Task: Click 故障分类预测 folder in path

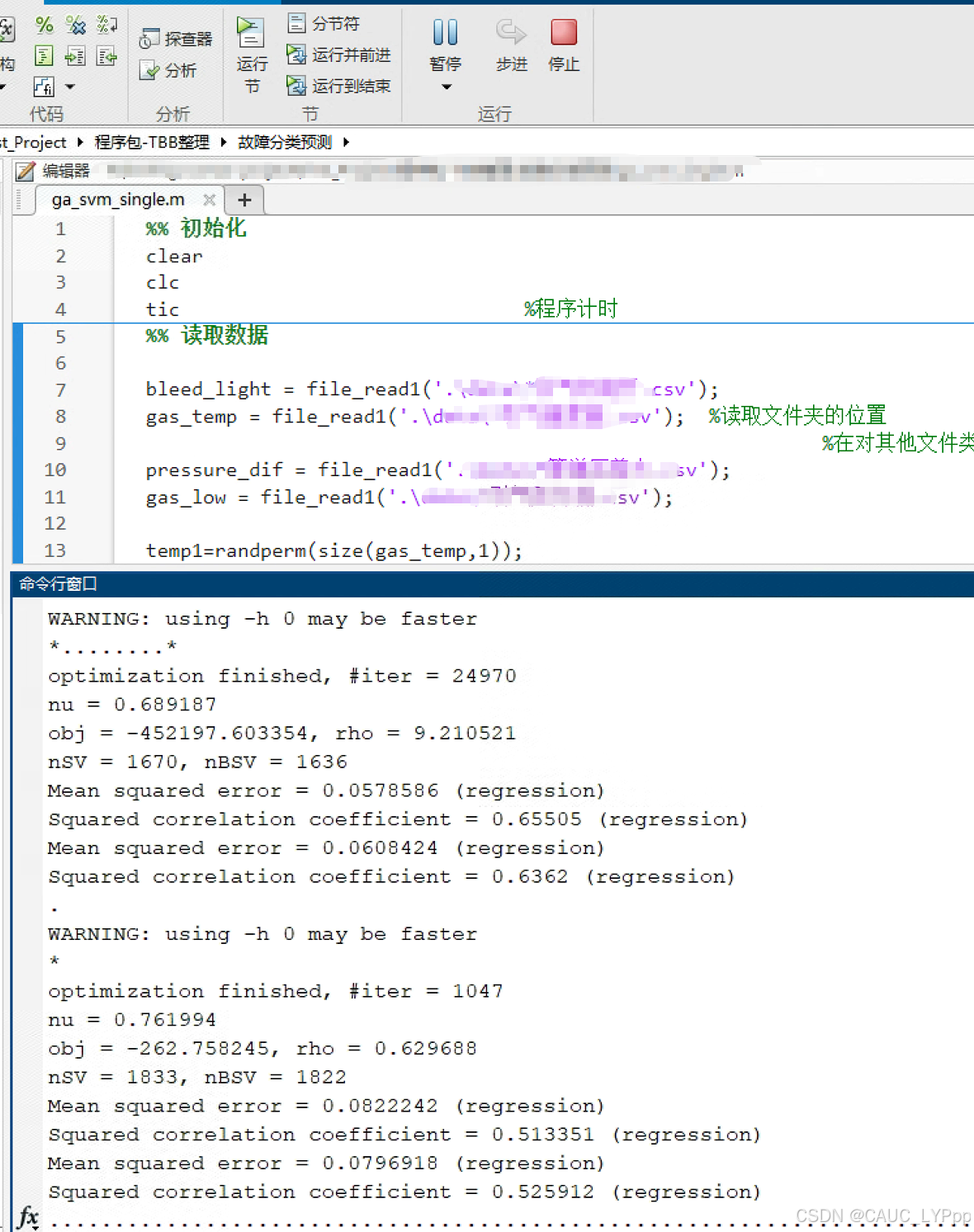Action: [285, 142]
